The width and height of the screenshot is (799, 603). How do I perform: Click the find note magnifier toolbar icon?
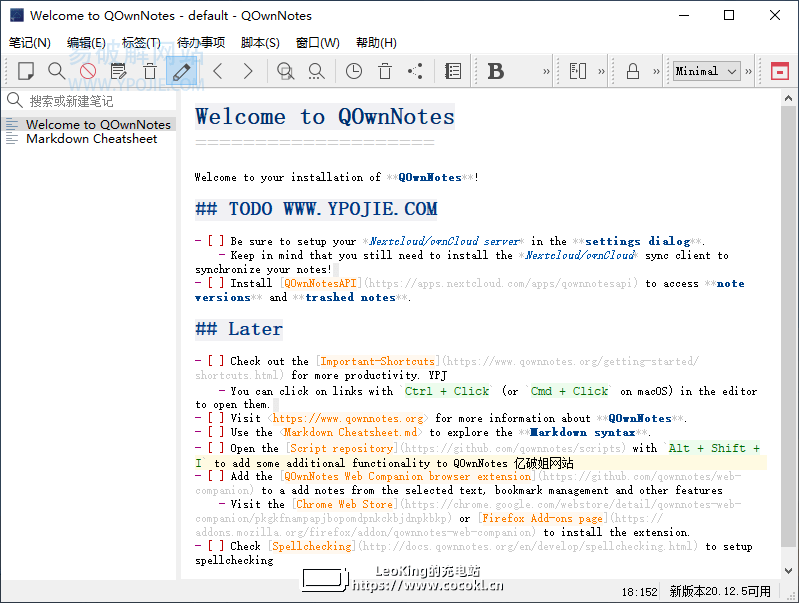[x=57, y=71]
